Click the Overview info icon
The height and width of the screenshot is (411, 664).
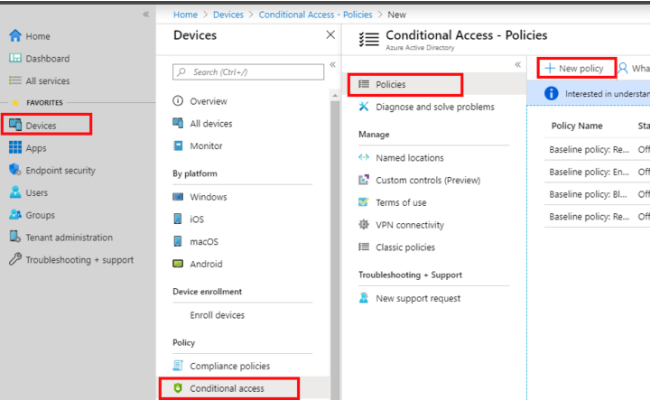(178, 101)
